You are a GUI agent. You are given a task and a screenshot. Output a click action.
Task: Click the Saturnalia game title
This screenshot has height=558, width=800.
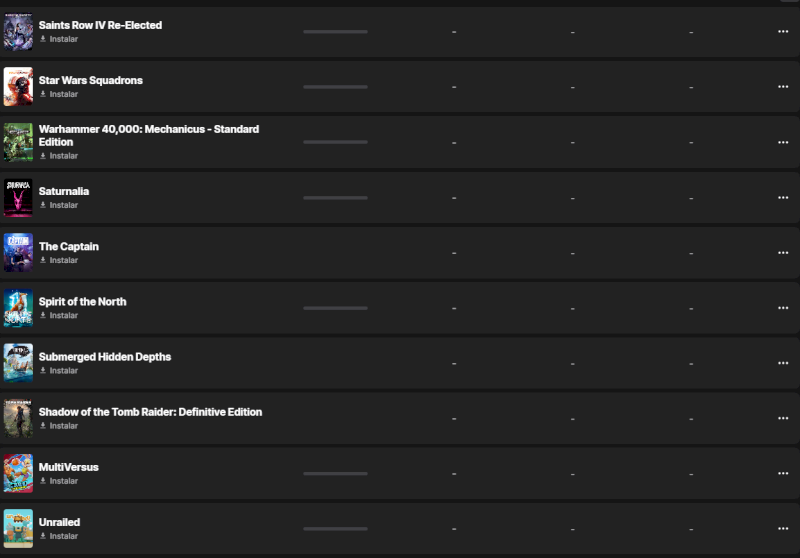(x=64, y=191)
